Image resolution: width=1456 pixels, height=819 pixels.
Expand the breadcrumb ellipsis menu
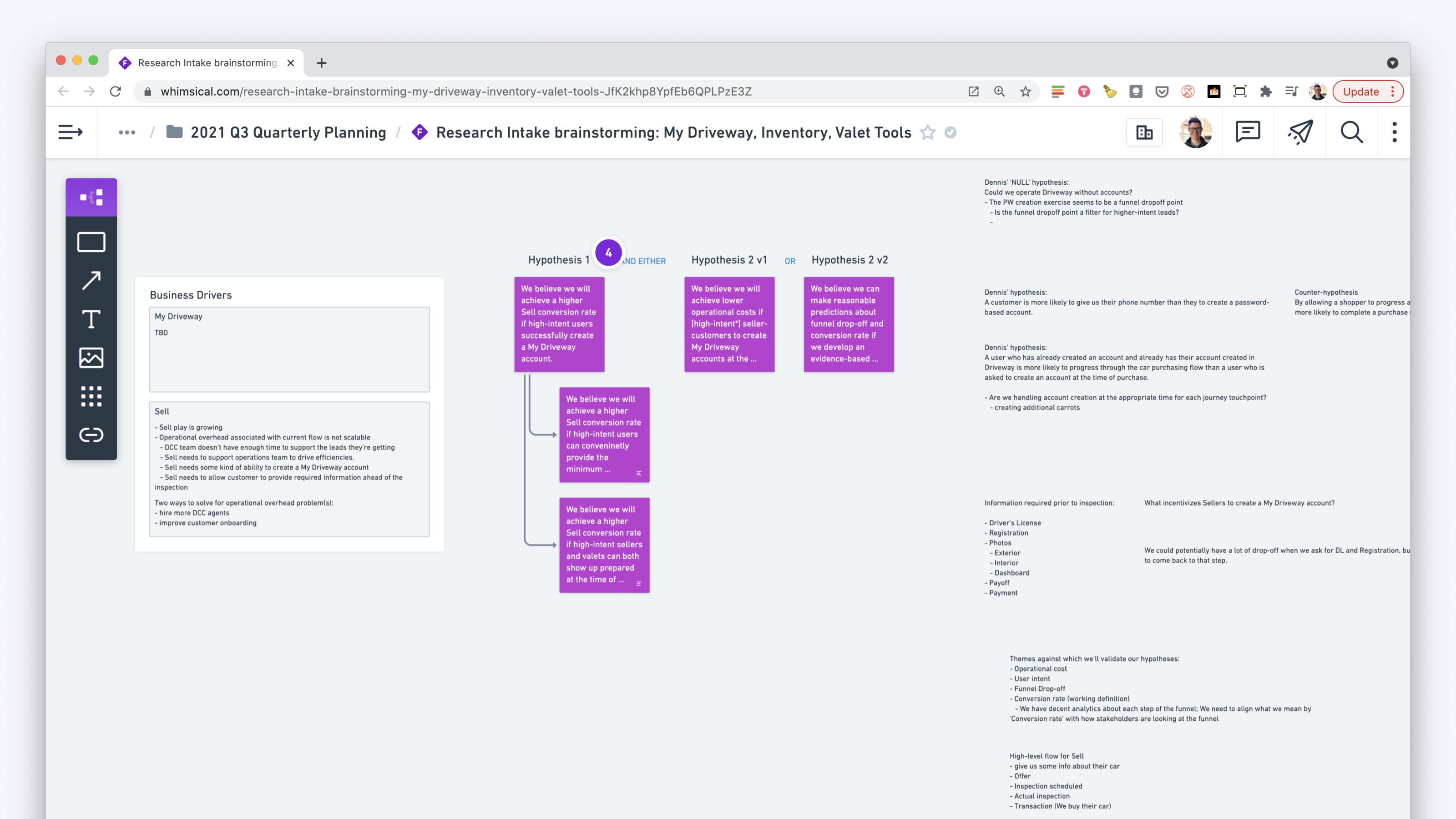point(126,132)
